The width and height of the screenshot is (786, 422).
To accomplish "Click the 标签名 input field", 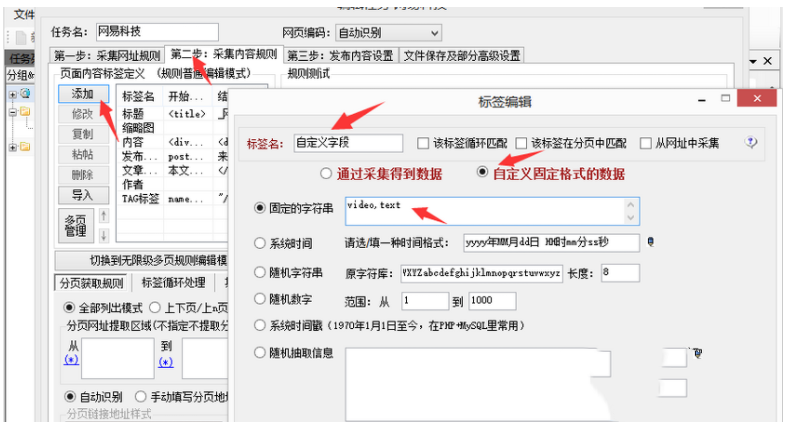I will (x=348, y=143).
